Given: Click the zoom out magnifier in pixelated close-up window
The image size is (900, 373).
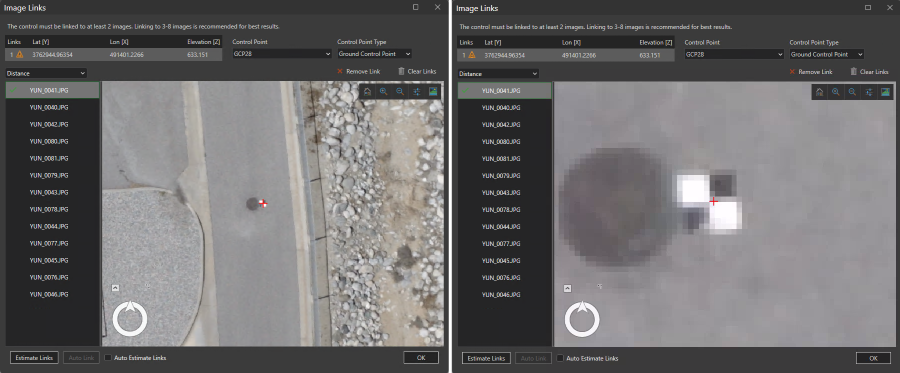Looking at the screenshot, I should (x=852, y=92).
